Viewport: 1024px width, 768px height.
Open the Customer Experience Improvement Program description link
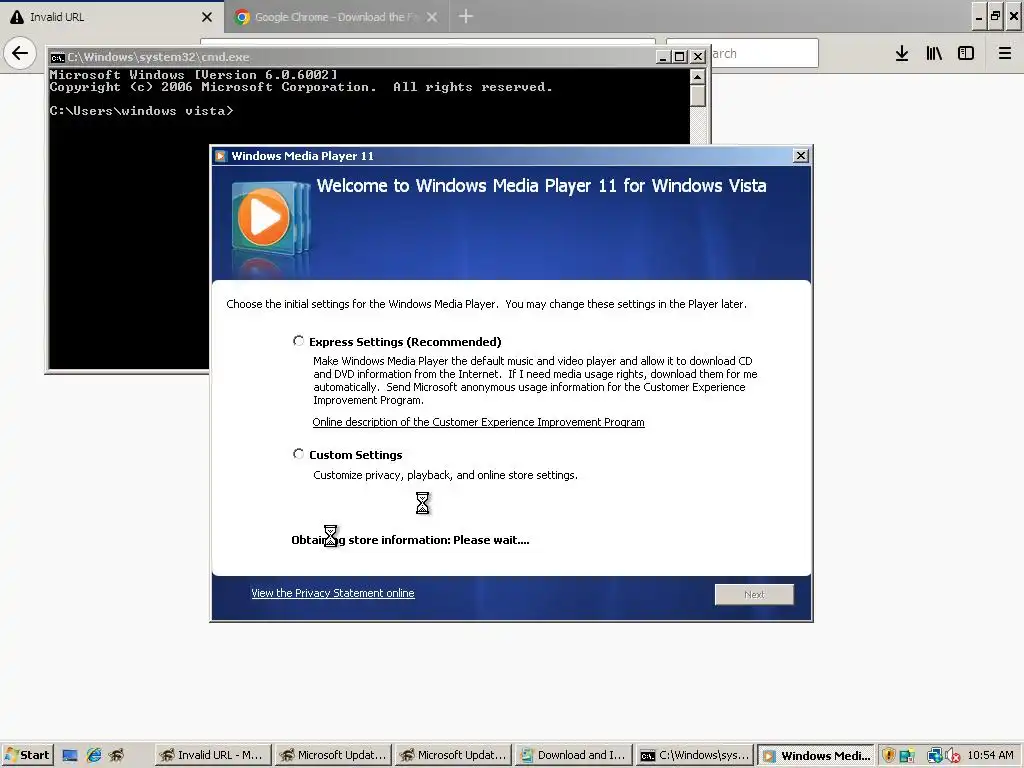pos(478,422)
